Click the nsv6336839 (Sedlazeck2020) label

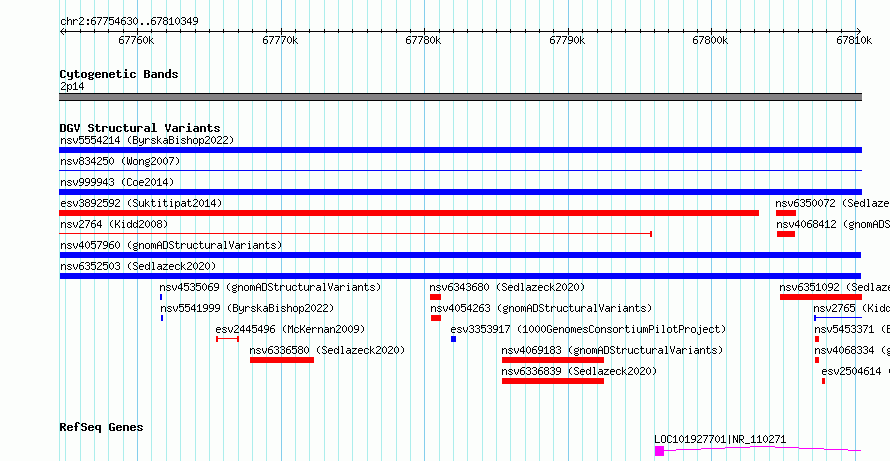click(x=579, y=371)
